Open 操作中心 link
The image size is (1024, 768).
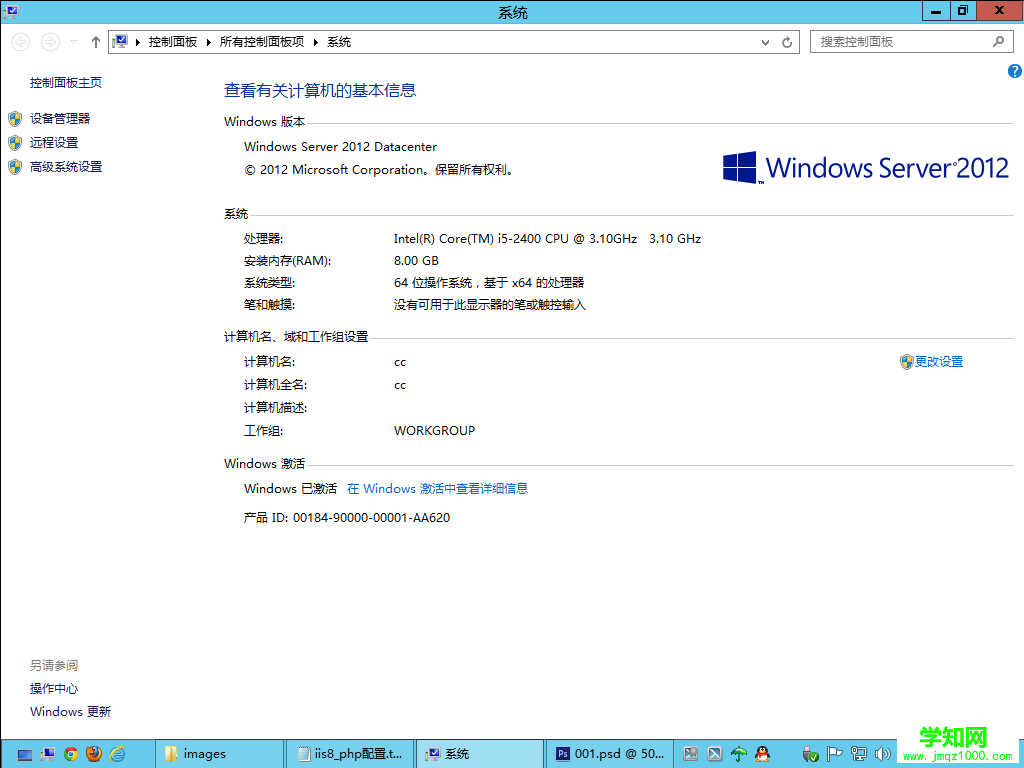coord(54,688)
